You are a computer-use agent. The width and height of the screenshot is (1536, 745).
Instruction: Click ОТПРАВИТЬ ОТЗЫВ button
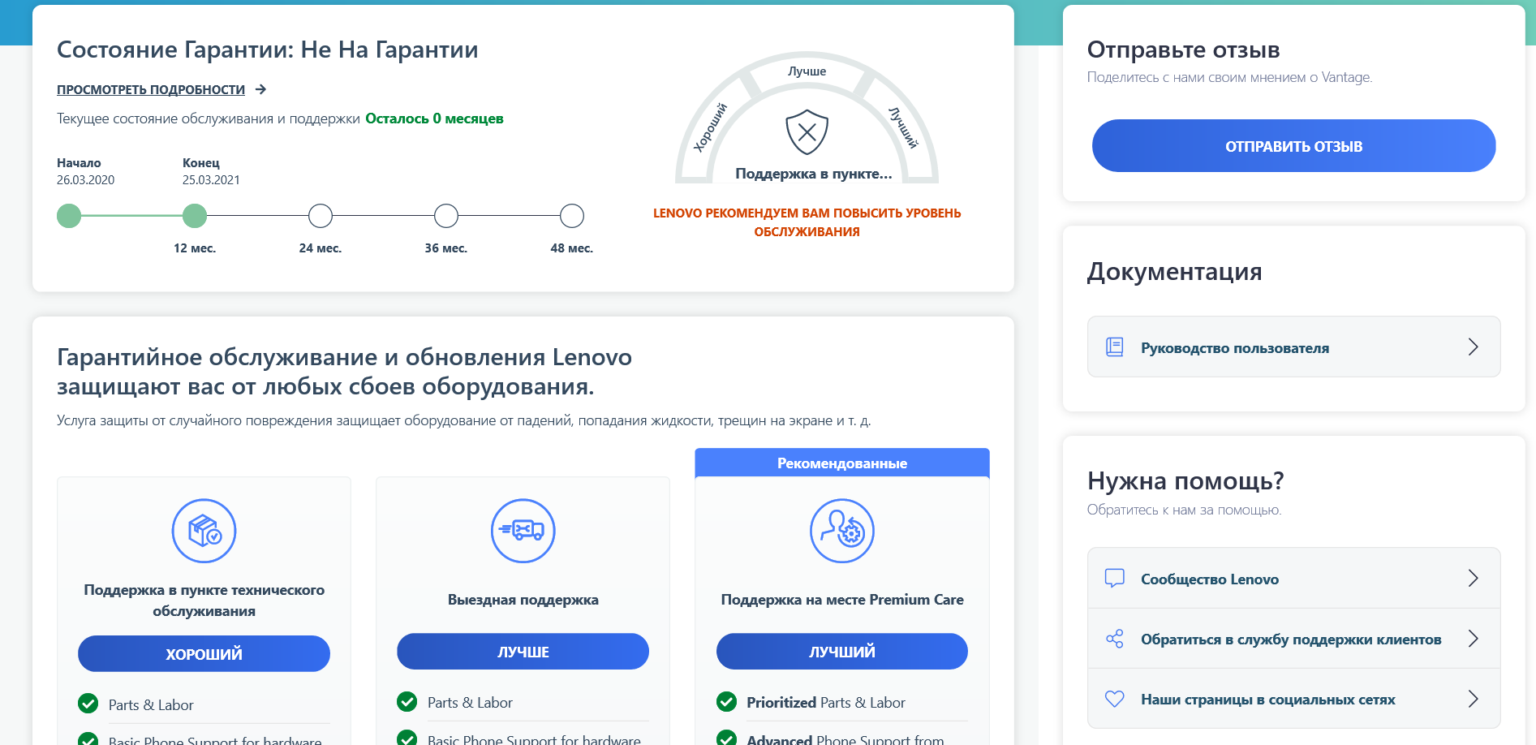pyautogui.click(x=1294, y=146)
